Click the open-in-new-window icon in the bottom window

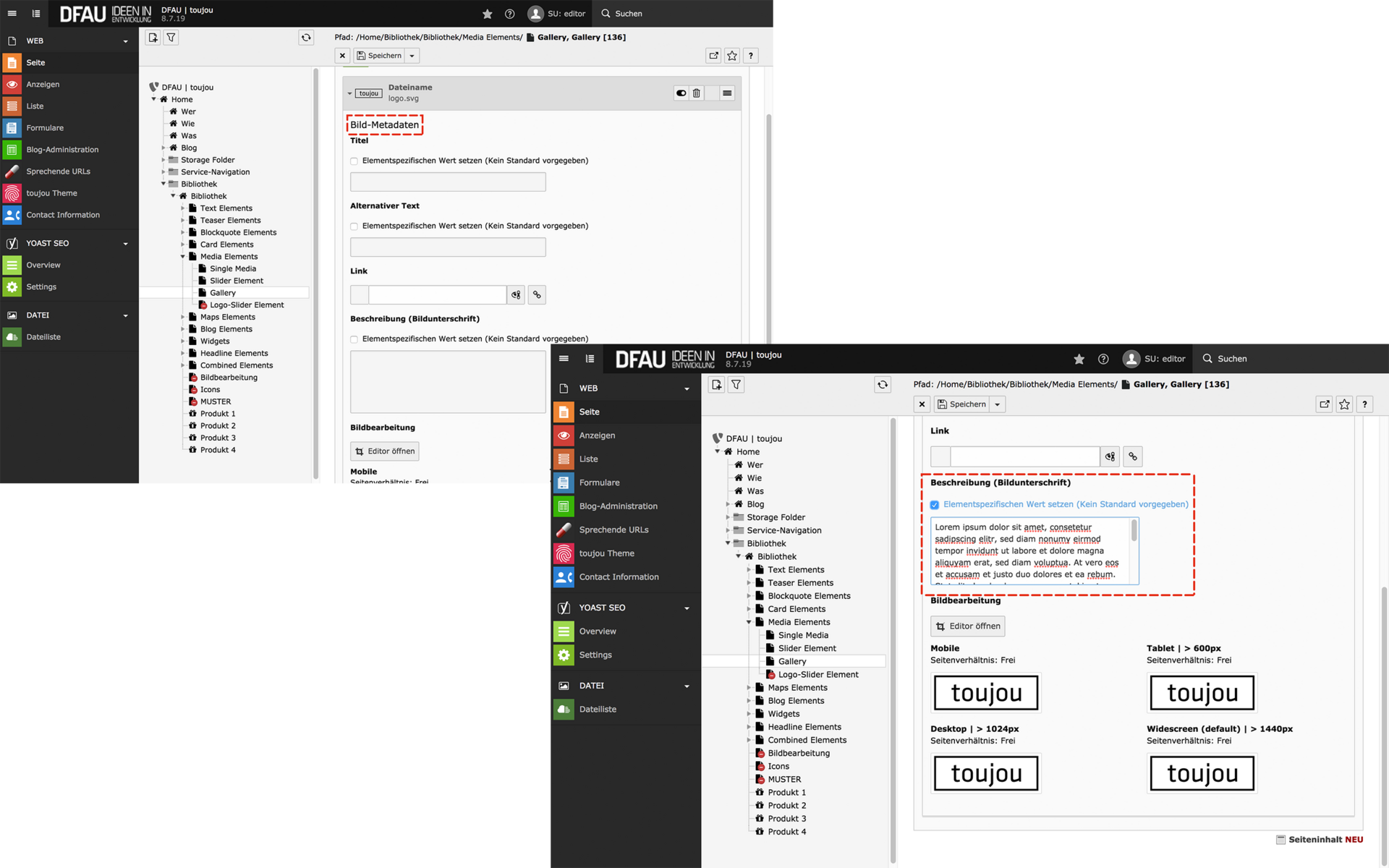[1324, 404]
